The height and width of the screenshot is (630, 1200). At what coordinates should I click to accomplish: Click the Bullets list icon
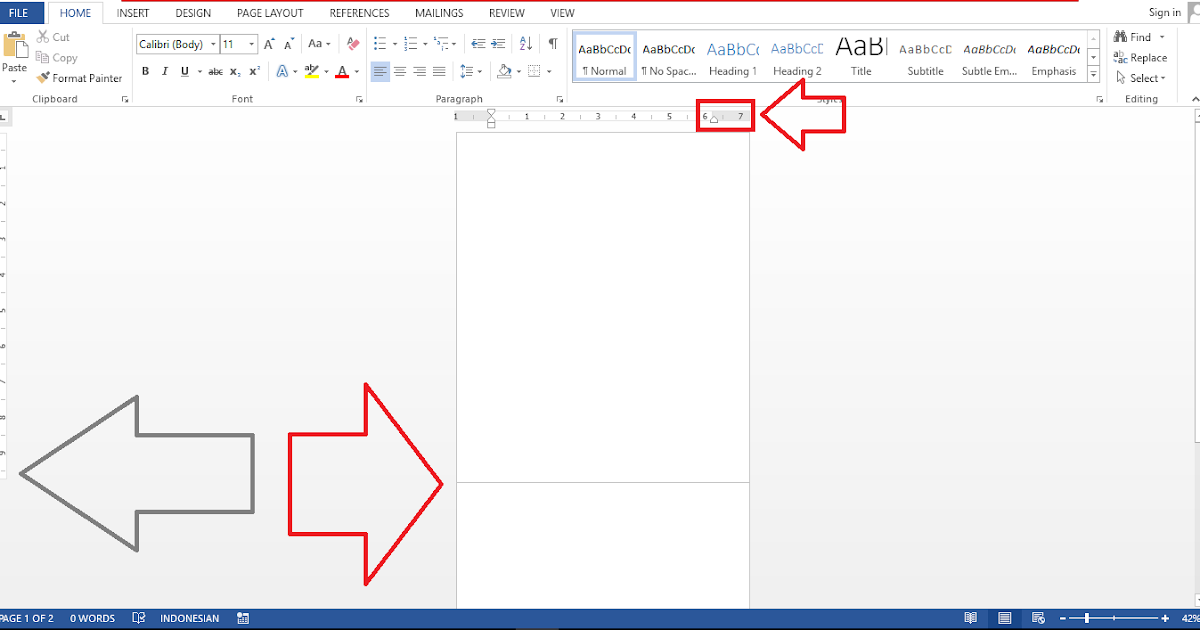tap(380, 44)
